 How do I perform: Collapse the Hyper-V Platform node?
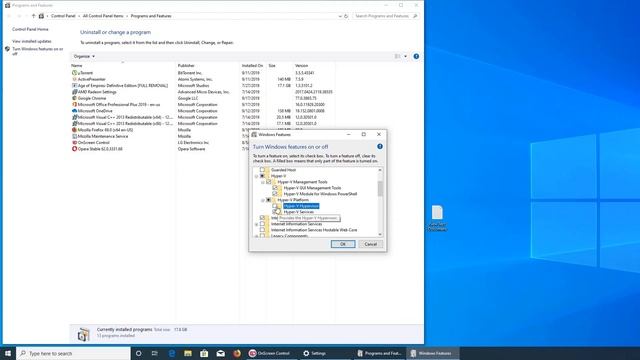click(x=262, y=200)
